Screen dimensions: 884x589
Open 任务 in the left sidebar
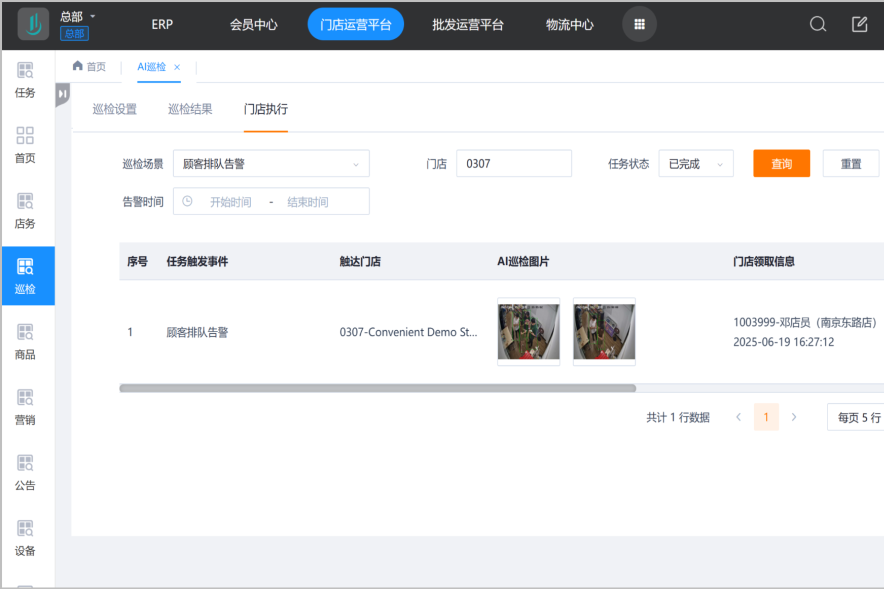point(25,80)
